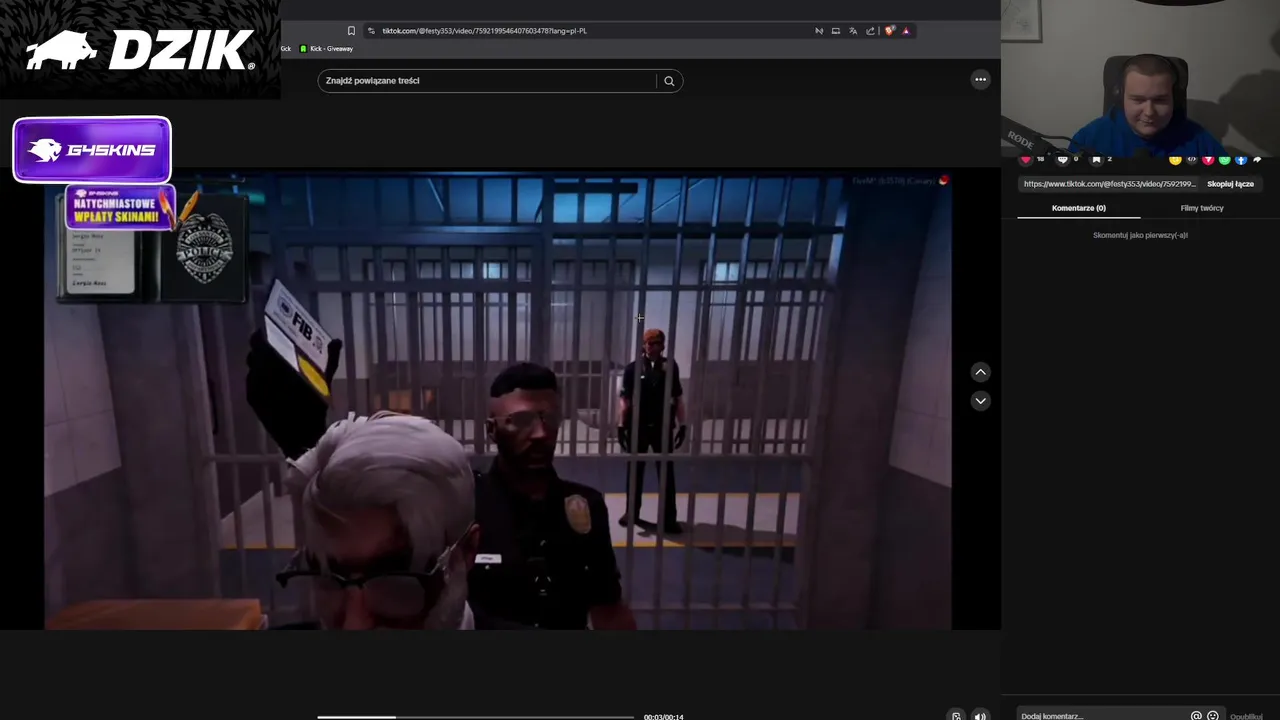Viewport: 1280px width, 720px height.
Task: Save video with the bookmark icon
Action: [1096, 159]
